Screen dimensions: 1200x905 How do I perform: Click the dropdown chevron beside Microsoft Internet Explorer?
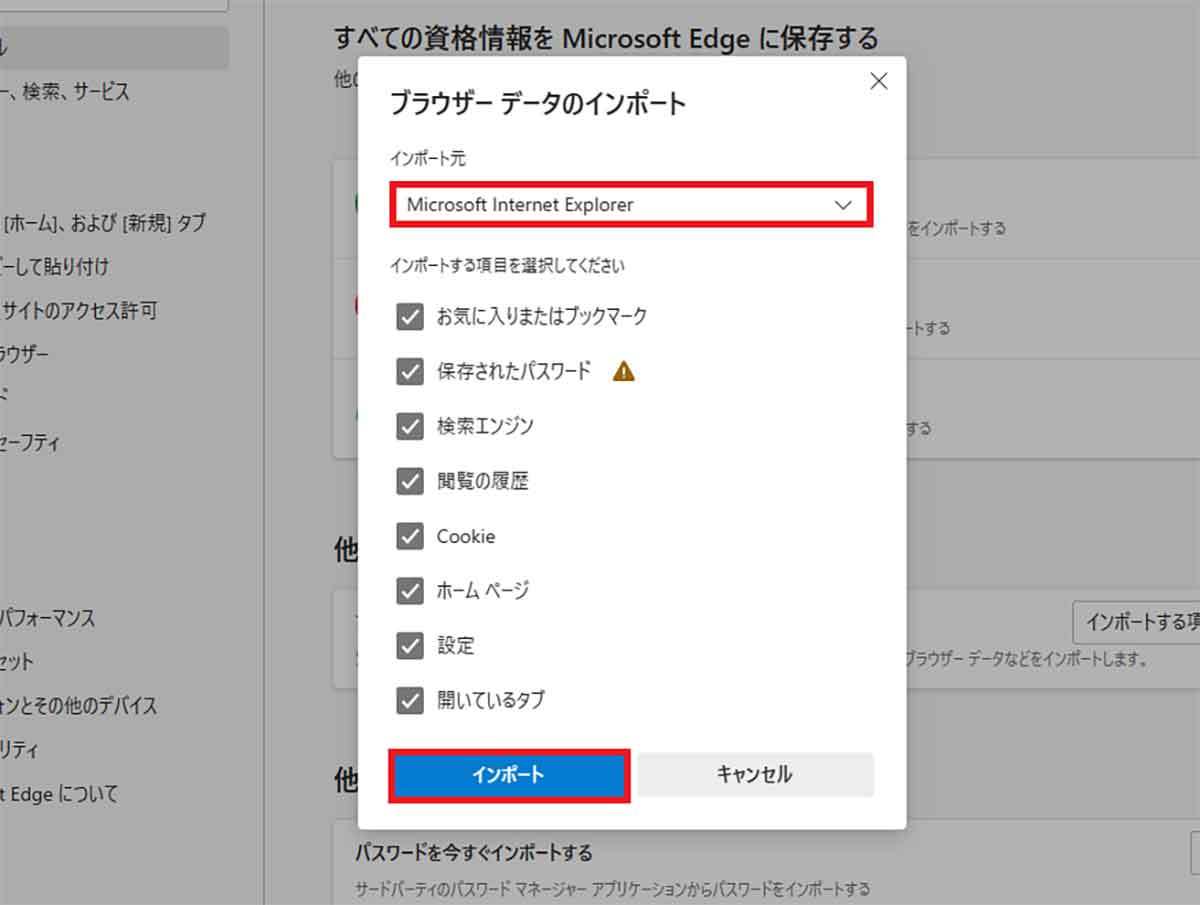(x=843, y=205)
